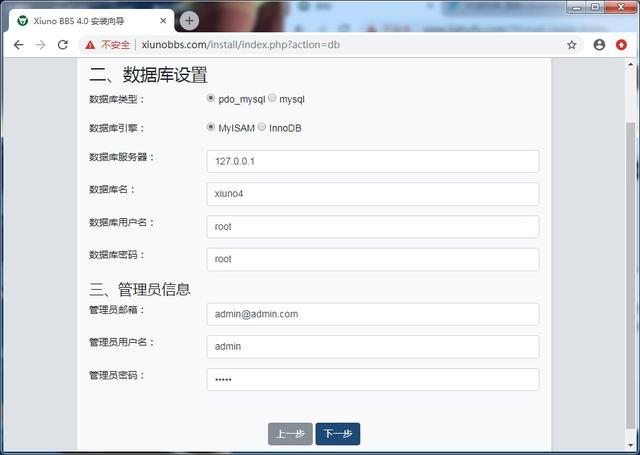Click the browser back arrow
Screen dimensions: 640x455
coord(19,44)
